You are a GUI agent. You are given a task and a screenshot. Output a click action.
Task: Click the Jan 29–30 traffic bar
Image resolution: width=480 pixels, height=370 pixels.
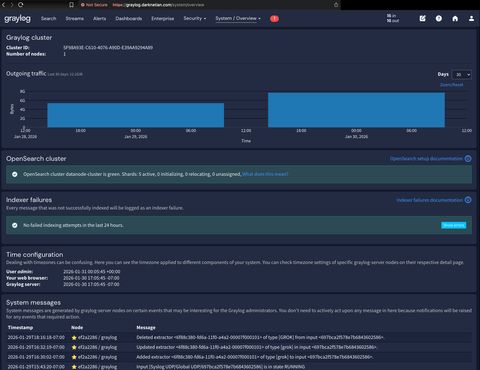pos(356,110)
